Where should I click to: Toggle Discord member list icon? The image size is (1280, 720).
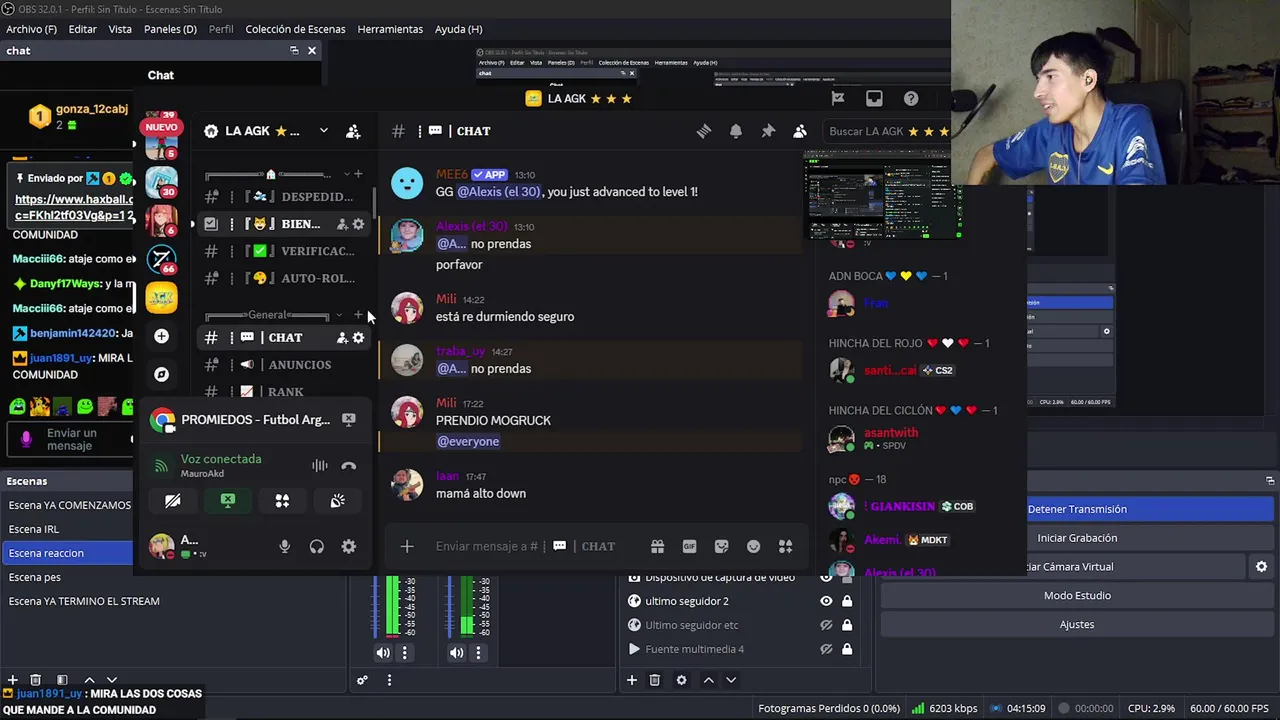pyautogui.click(x=800, y=131)
